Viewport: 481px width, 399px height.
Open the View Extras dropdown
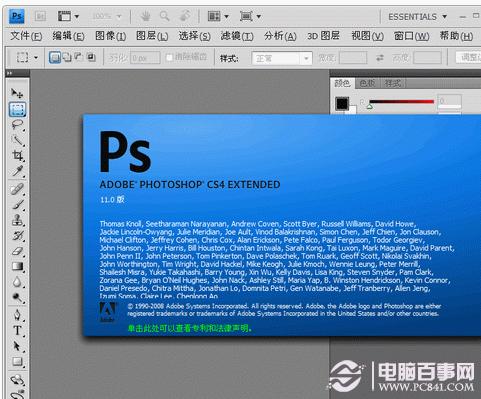tap(68, 16)
